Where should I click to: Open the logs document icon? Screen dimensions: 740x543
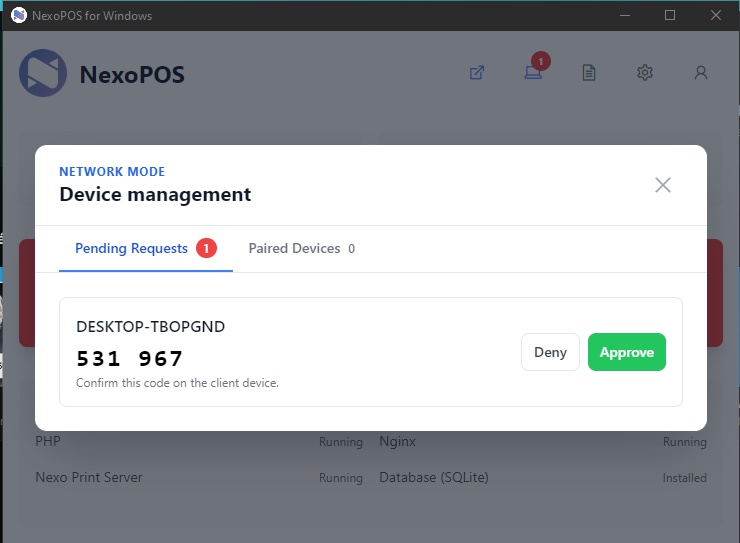589,73
